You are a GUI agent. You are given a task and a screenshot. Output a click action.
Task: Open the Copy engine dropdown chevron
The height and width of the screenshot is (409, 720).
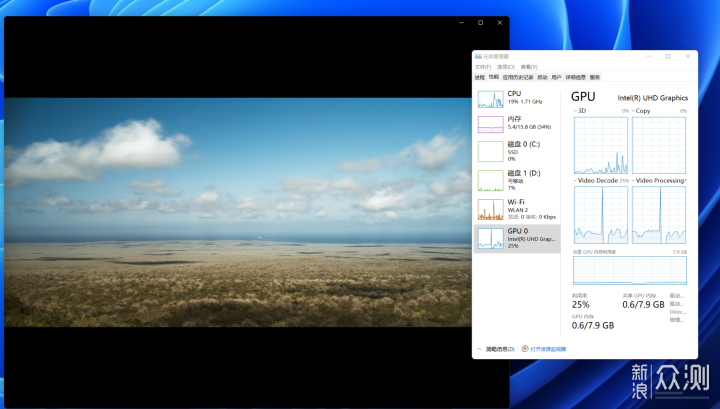633,111
